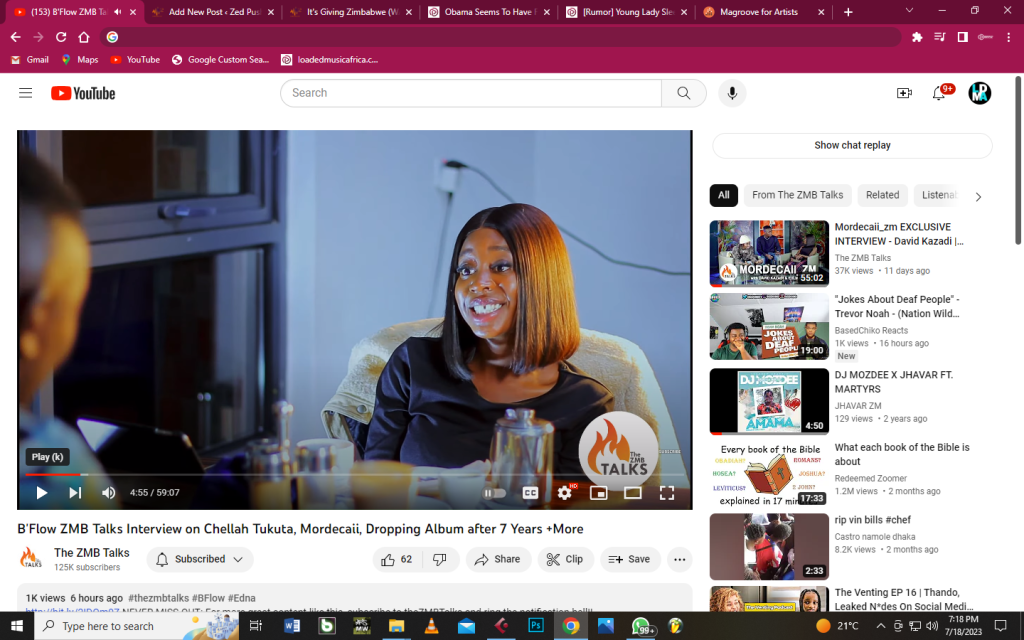Click the Show chat replay button
This screenshot has width=1024, height=640.
tap(852, 145)
